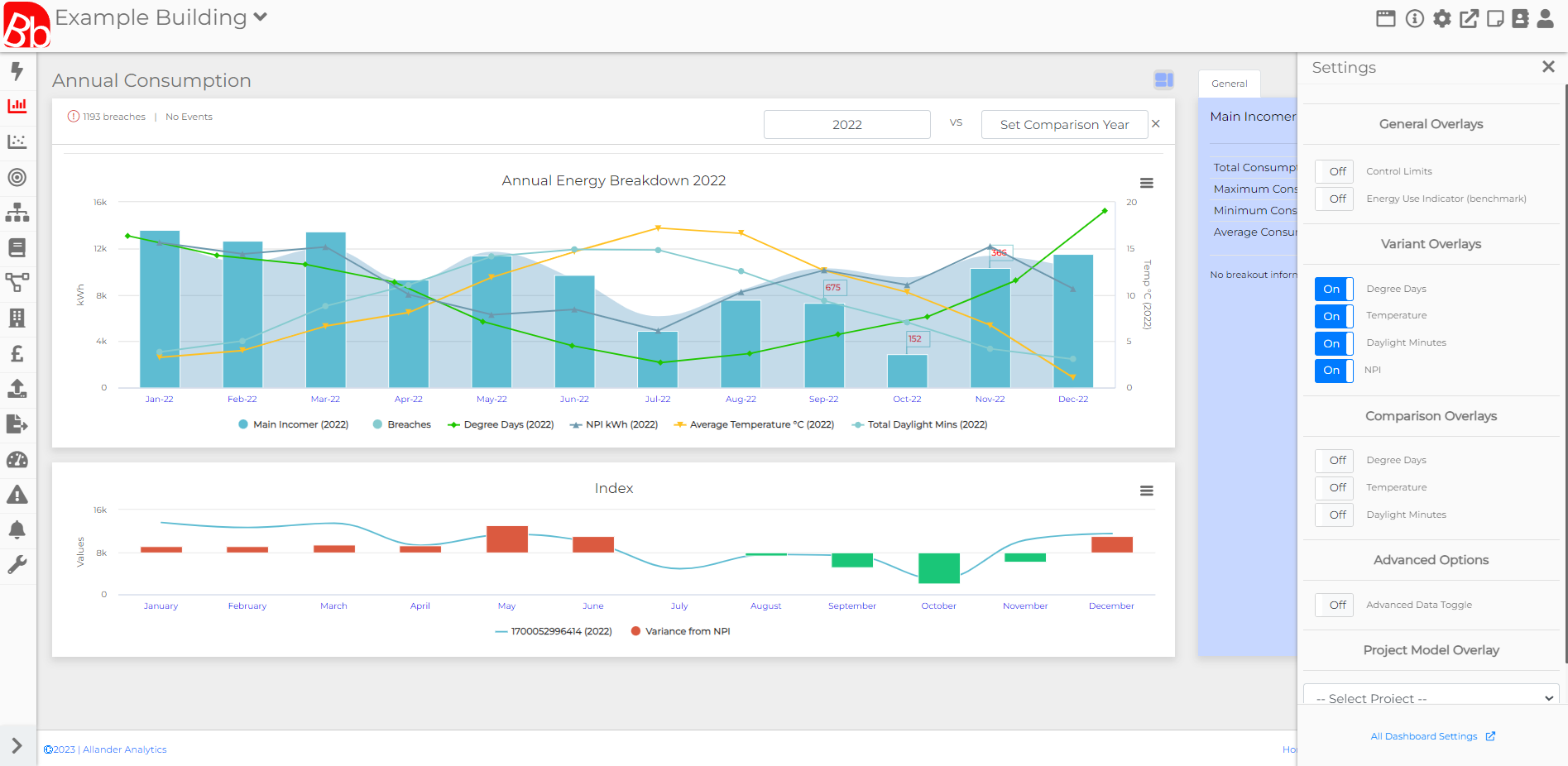Image resolution: width=1568 pixels, height=766 pixels.
Task: Open the Set Comparison Year selector
Action: (1064, 124)
